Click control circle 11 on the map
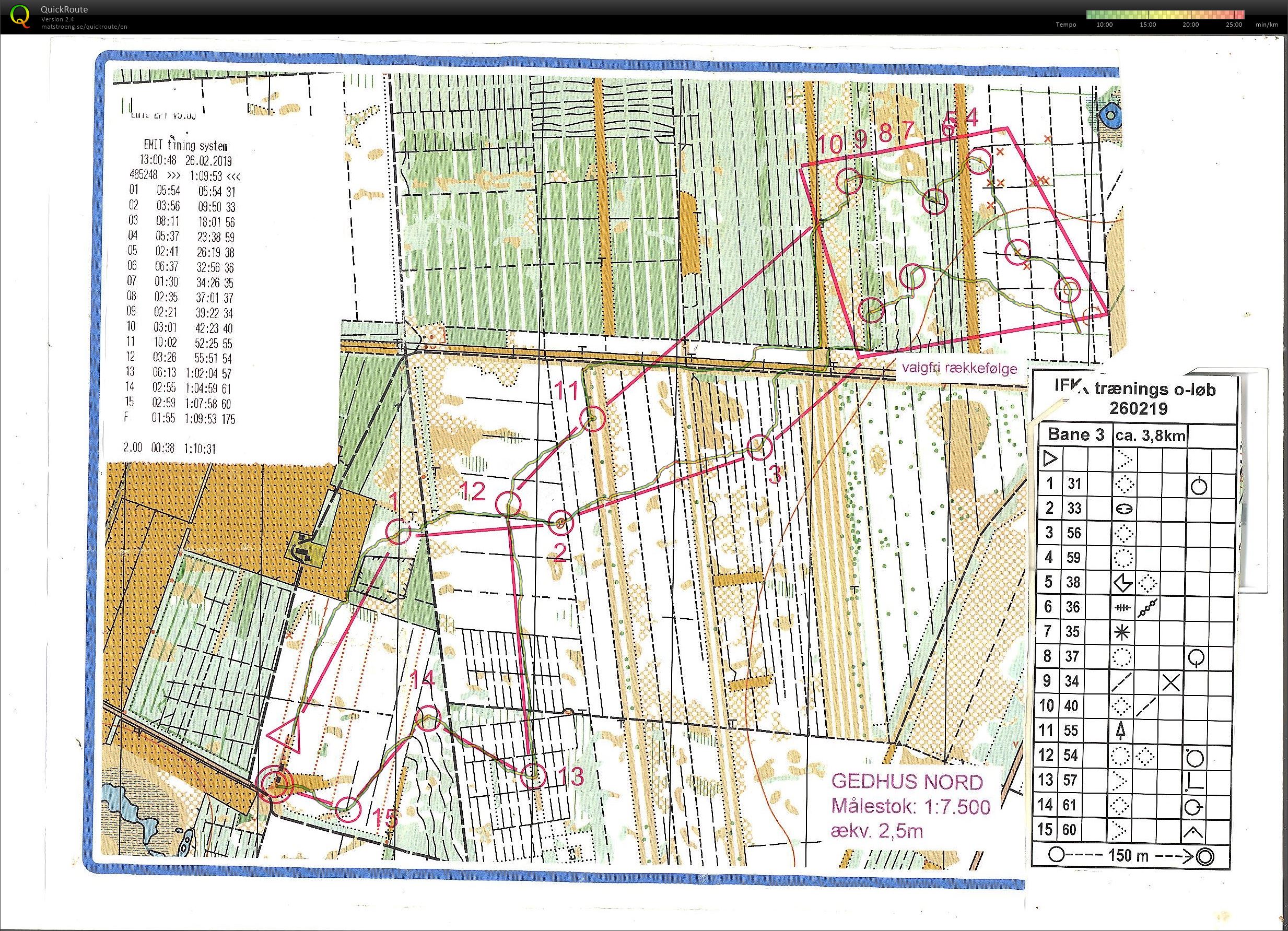The height and width of the screenshot is (931, 1288). click(x=592, y=418)
